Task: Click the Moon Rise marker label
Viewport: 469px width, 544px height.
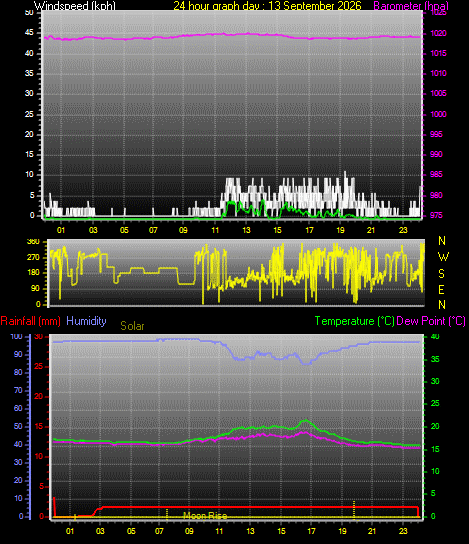Action: coord(205,516)
